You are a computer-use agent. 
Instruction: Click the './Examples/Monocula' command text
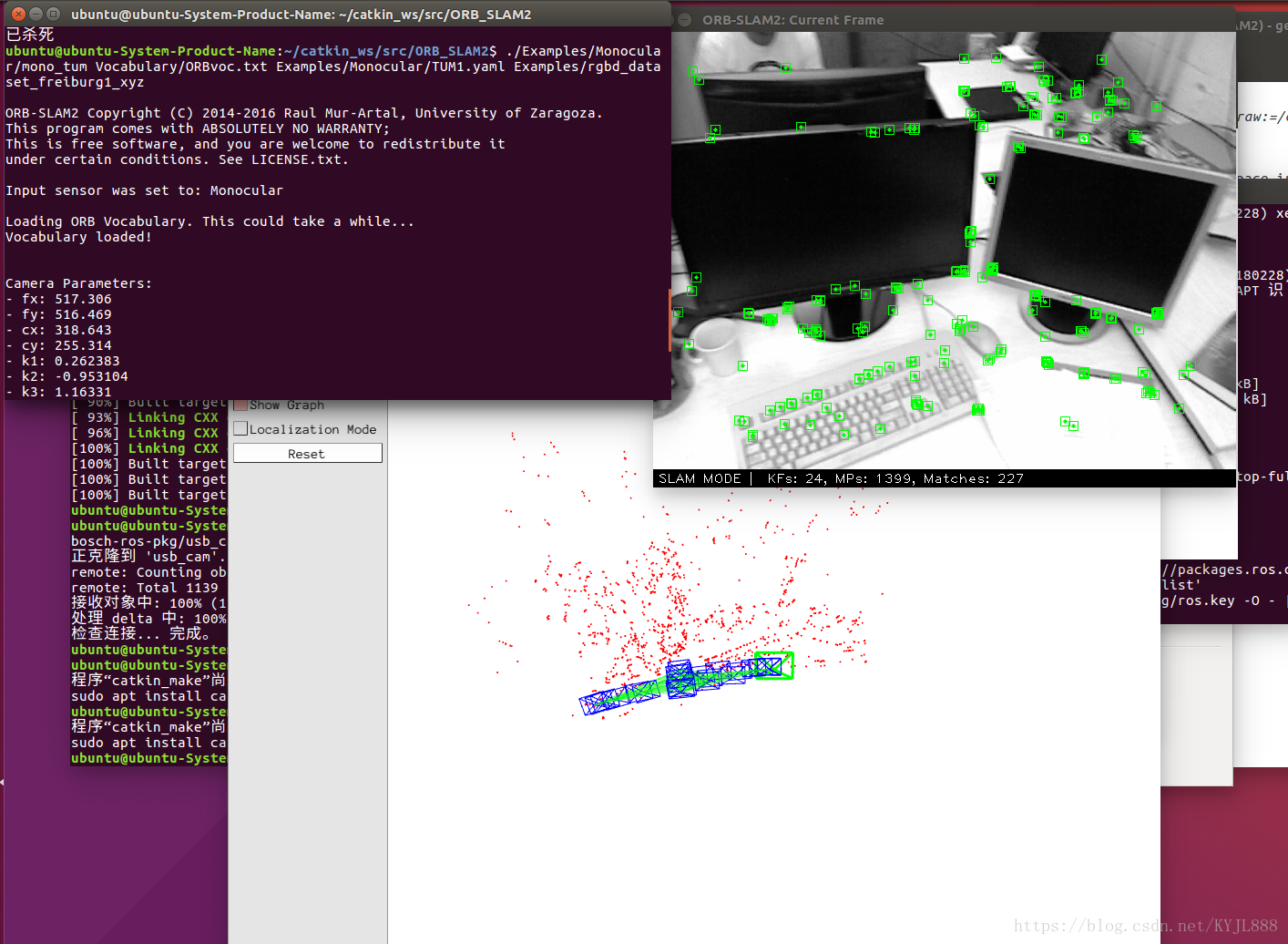[583, 51]
